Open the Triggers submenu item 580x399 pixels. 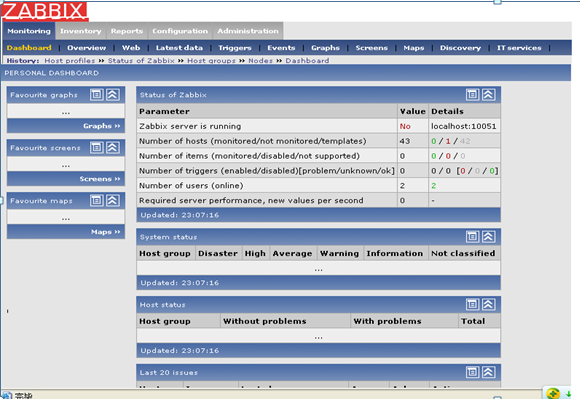(235, 48)
